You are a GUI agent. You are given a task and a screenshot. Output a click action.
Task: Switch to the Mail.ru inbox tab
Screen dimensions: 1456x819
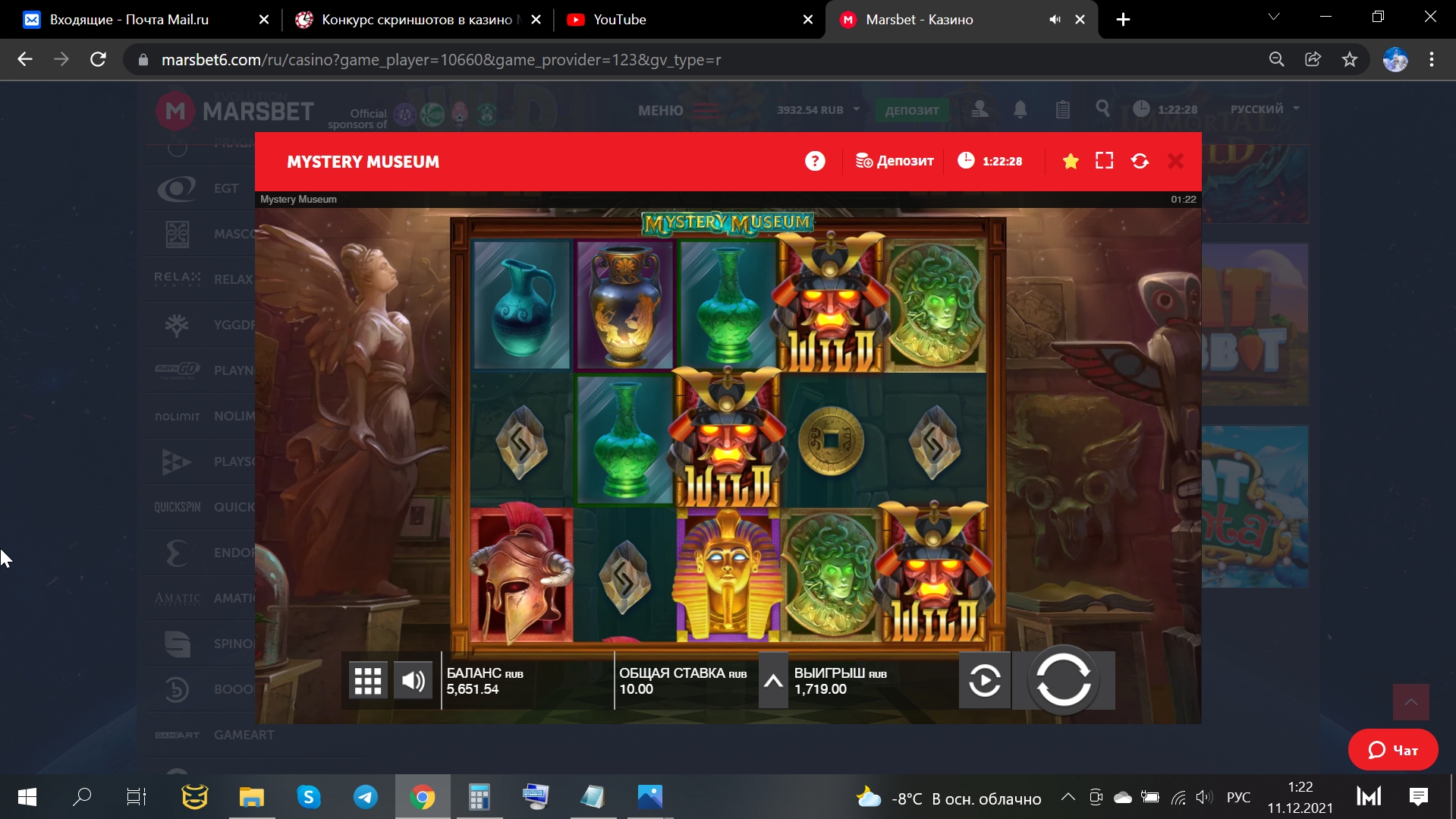coord(129,20)
